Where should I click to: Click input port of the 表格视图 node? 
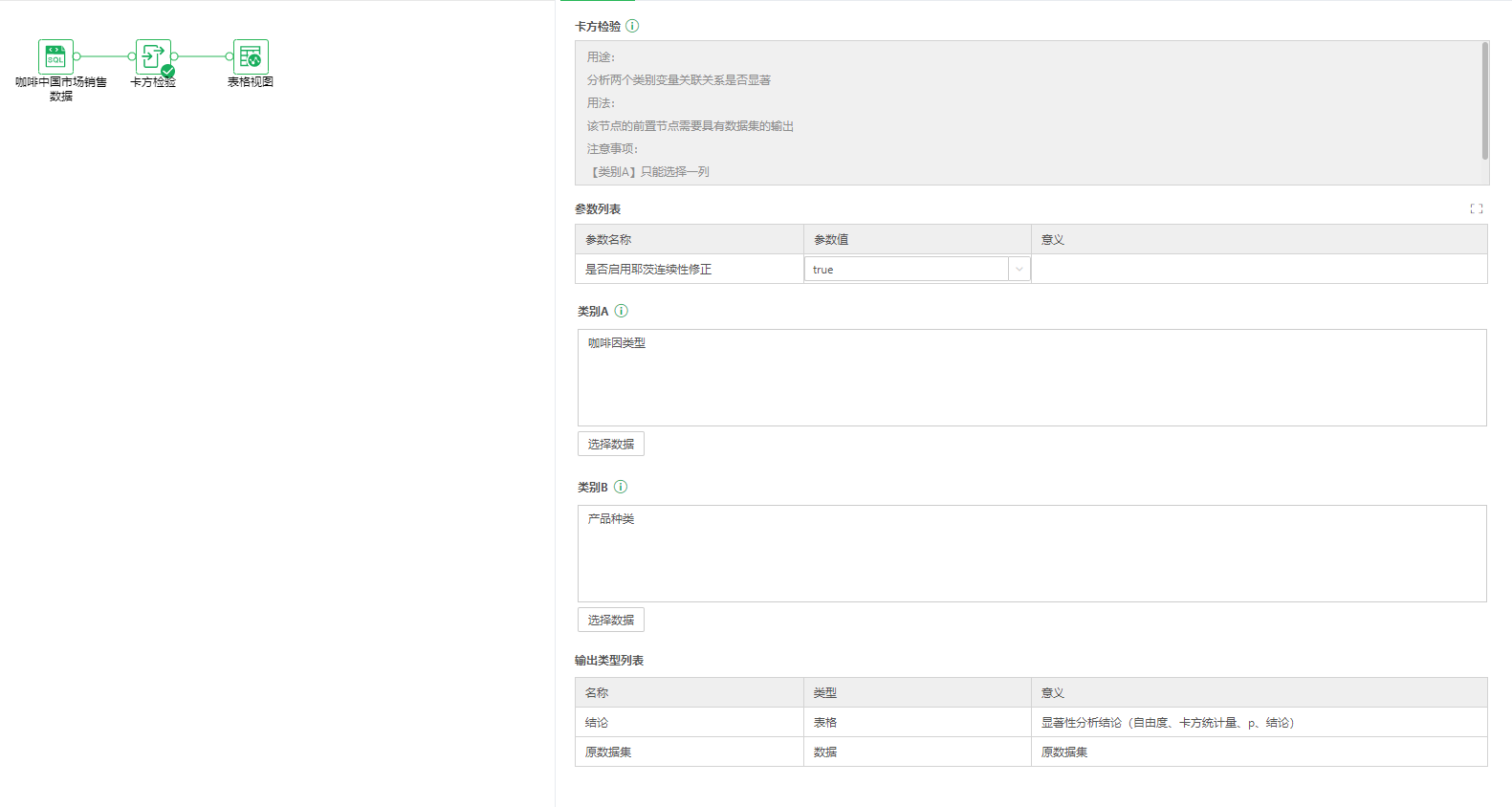(230, 56)
